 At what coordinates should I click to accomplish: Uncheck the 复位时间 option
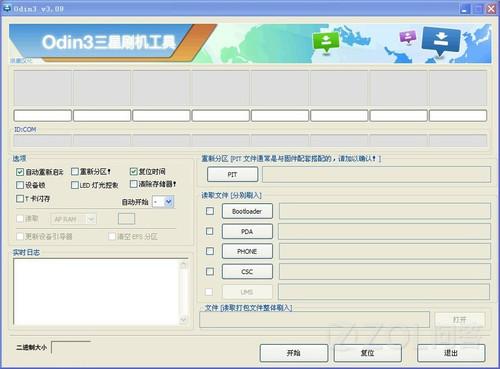(133, 171)
